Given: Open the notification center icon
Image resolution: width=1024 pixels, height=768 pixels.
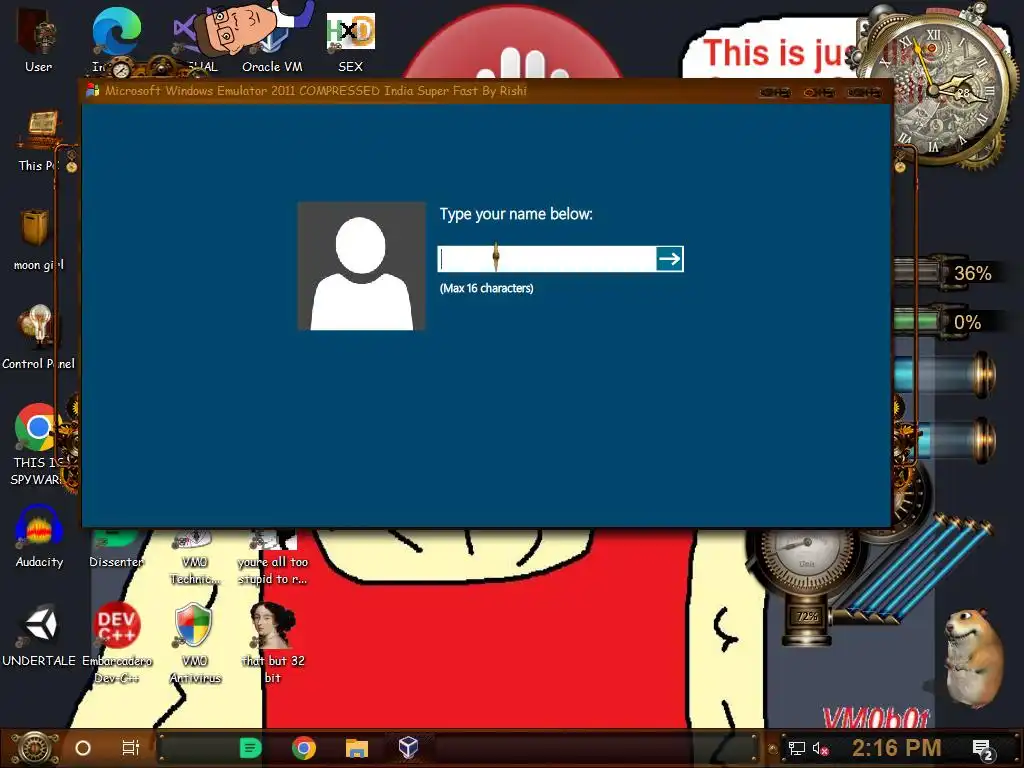Looking at the screenshot, I should [983, 749].
